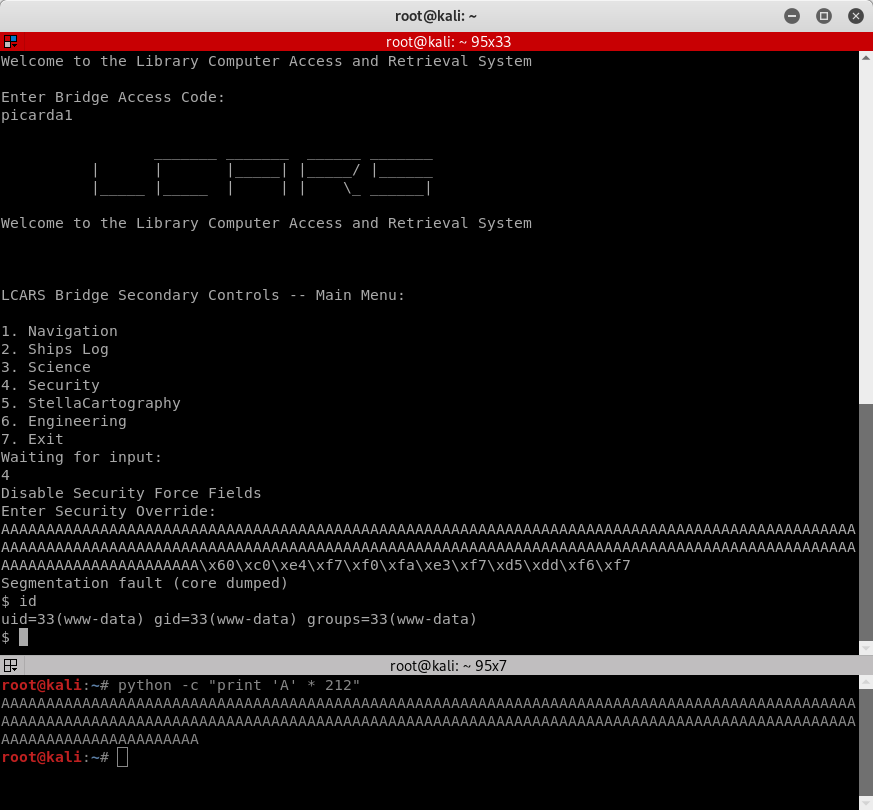
Task: Click 'Enter Bridge Access Code:' line
Action: 113,97
